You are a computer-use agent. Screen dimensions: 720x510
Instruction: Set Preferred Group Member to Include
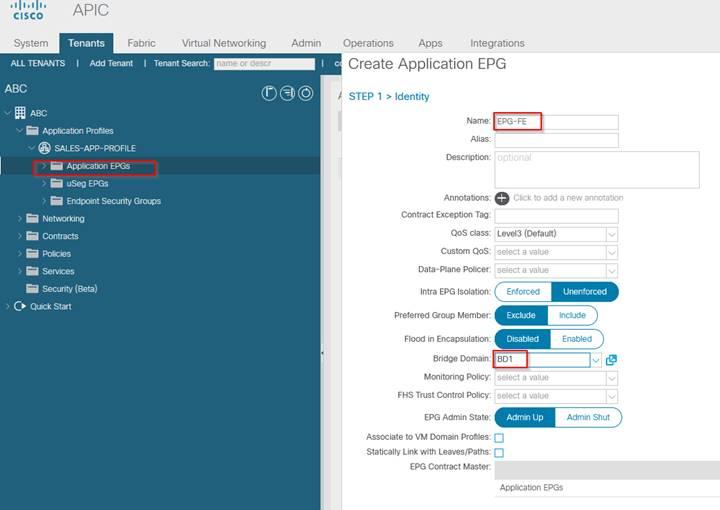click(572, 315)
